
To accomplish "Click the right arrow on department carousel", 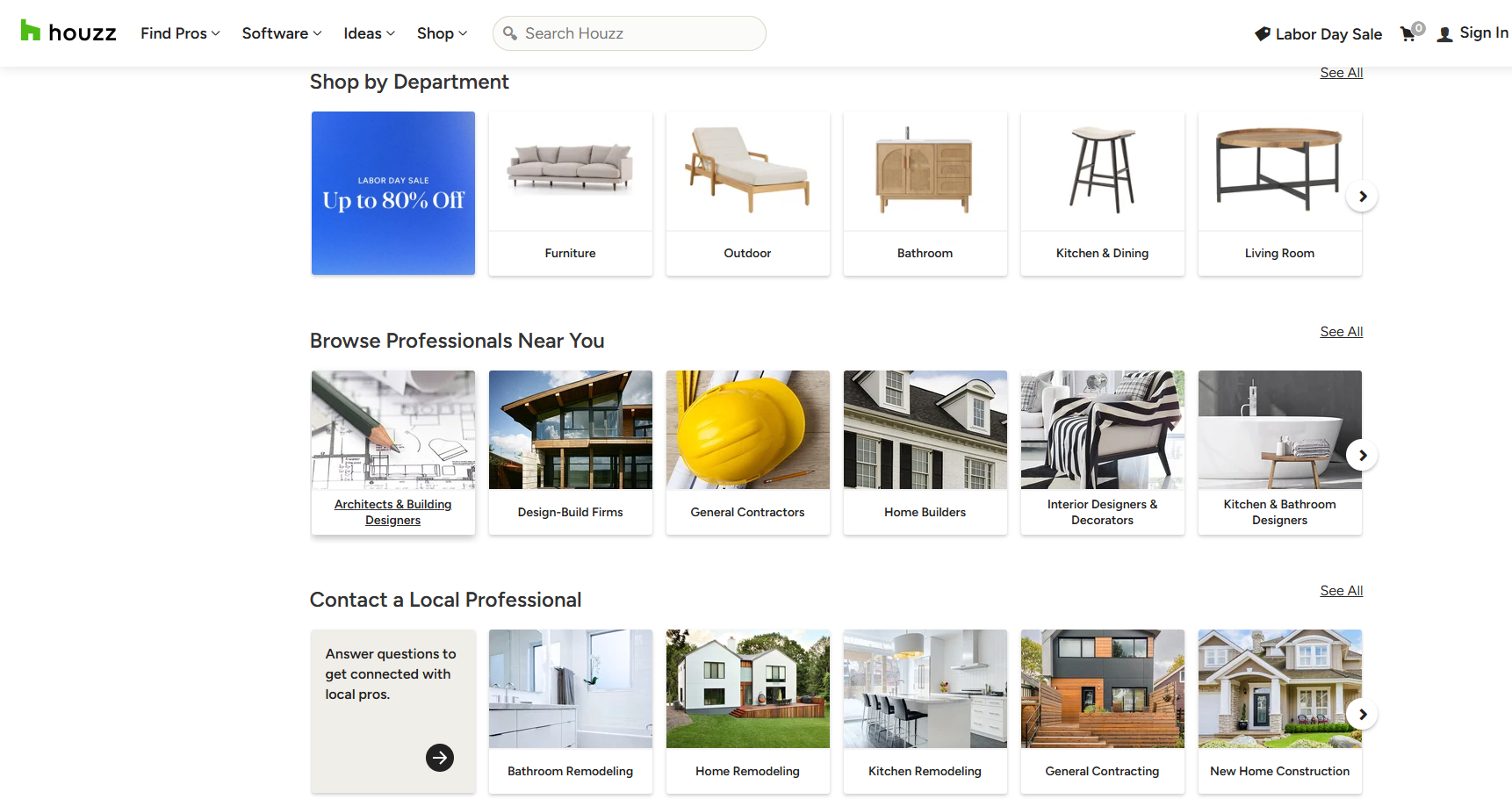I will tap(1362, 196).
